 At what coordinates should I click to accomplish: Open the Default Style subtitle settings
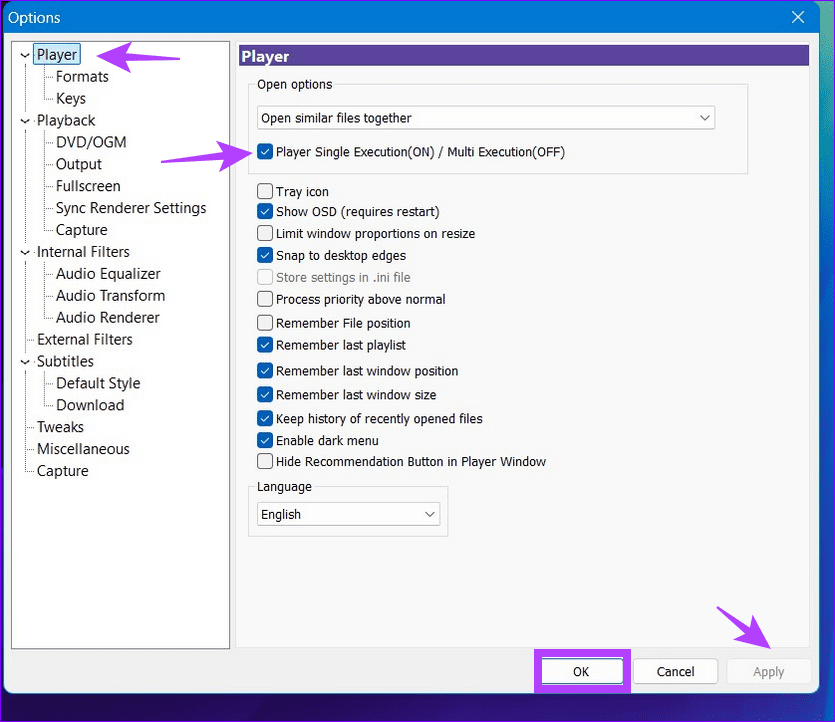(x=96, y=383)
